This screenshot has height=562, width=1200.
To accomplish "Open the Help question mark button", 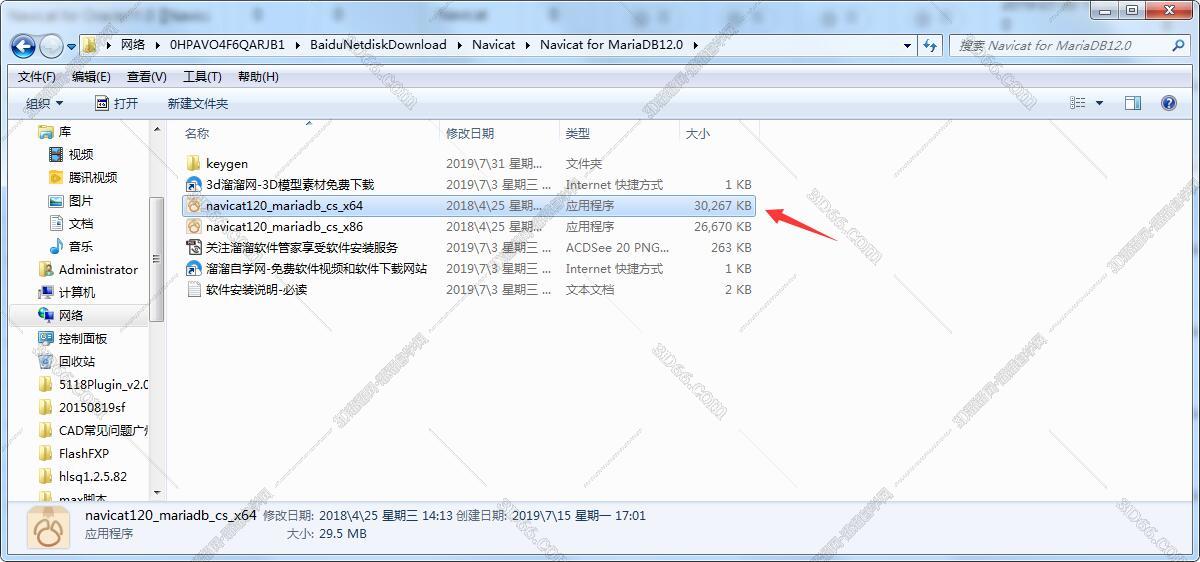I will point(1168,103).
